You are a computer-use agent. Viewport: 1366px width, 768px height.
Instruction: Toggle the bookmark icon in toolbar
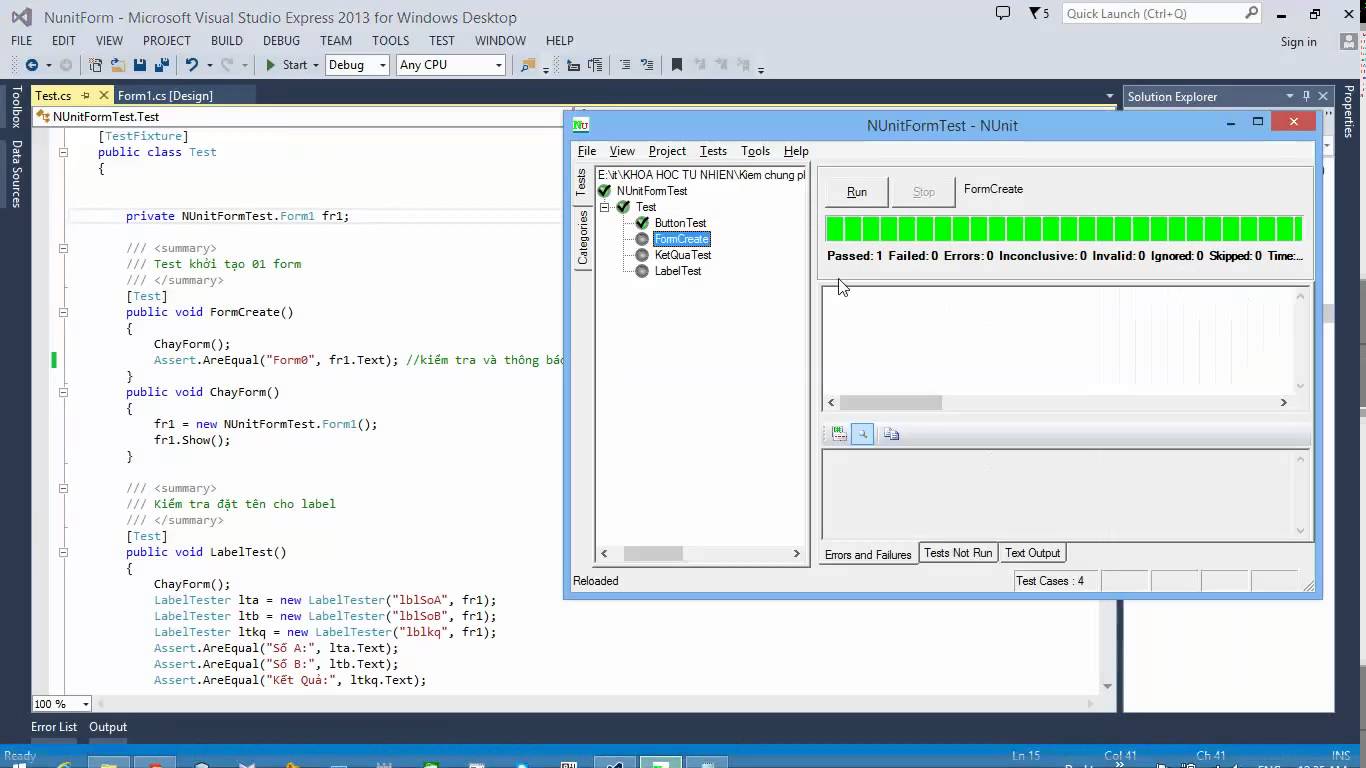677,65
